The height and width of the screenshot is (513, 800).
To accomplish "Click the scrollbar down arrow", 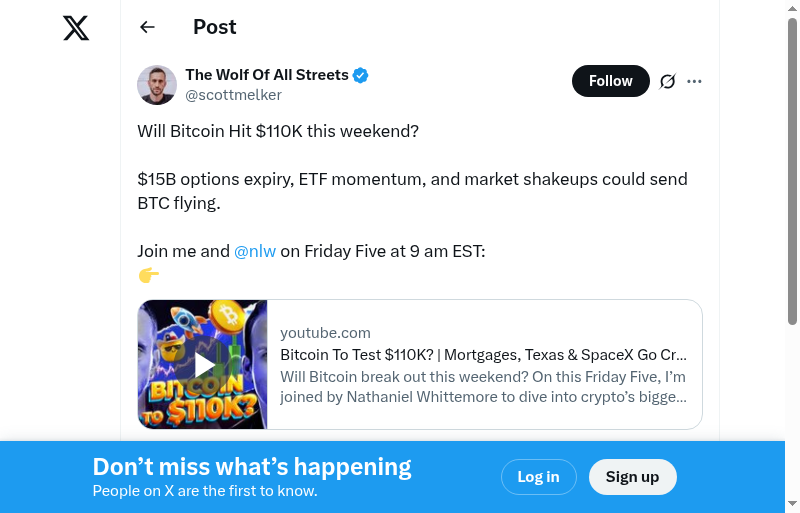I will [793, 504].
